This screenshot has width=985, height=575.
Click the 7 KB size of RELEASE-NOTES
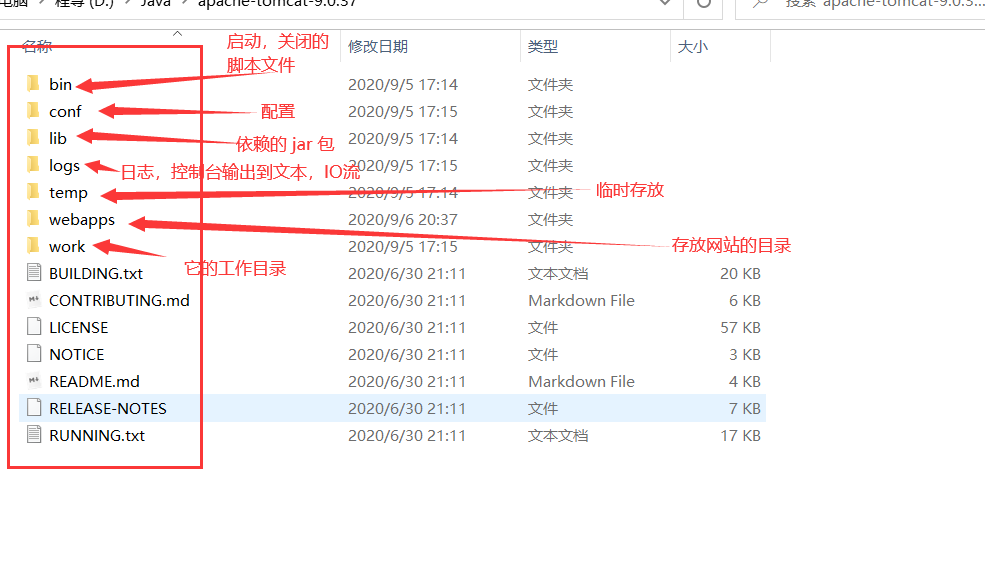tap(744, 408)
